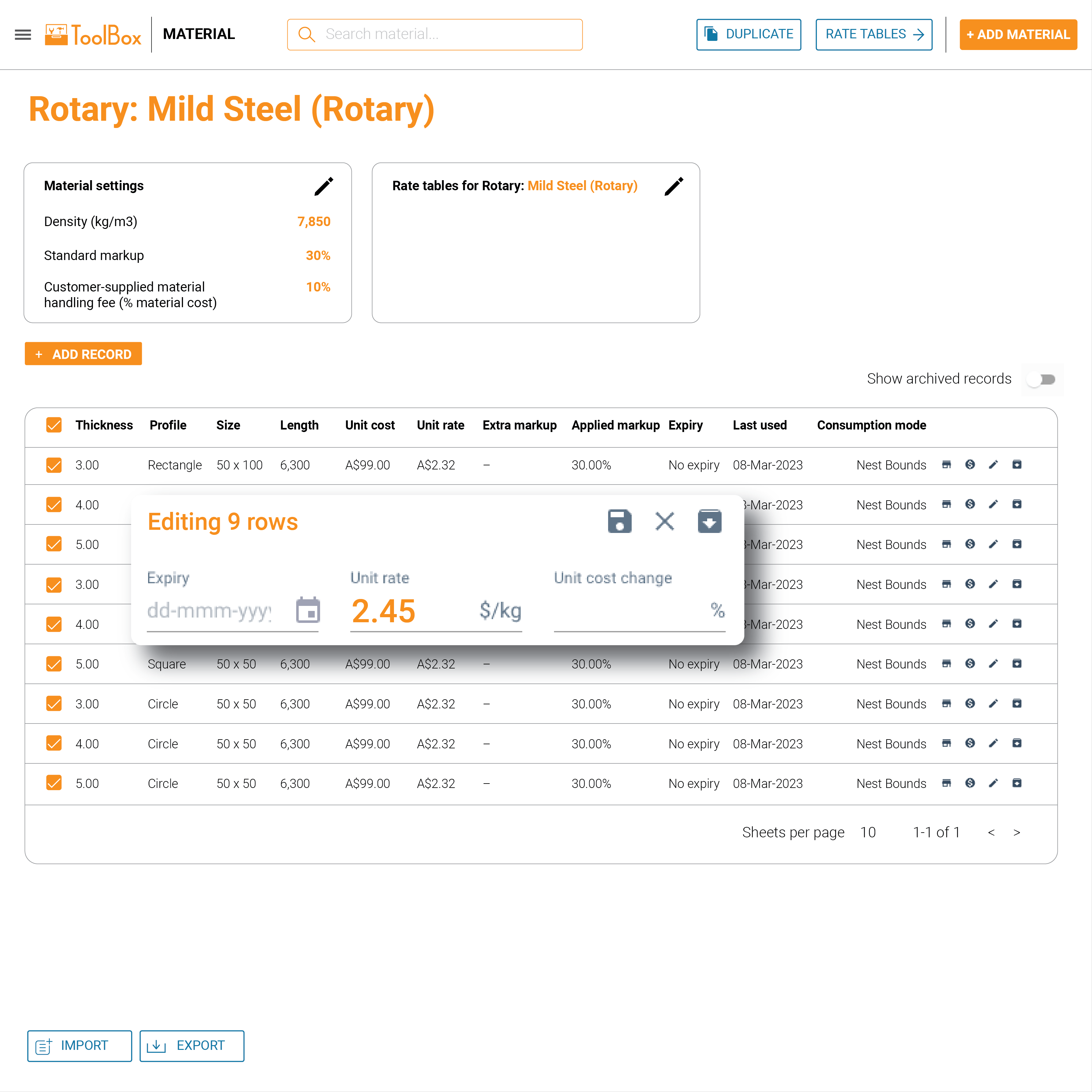
Task: Uncheck the Rectangle 3.00 row checkbox
Action: click(x=54, y=465)
